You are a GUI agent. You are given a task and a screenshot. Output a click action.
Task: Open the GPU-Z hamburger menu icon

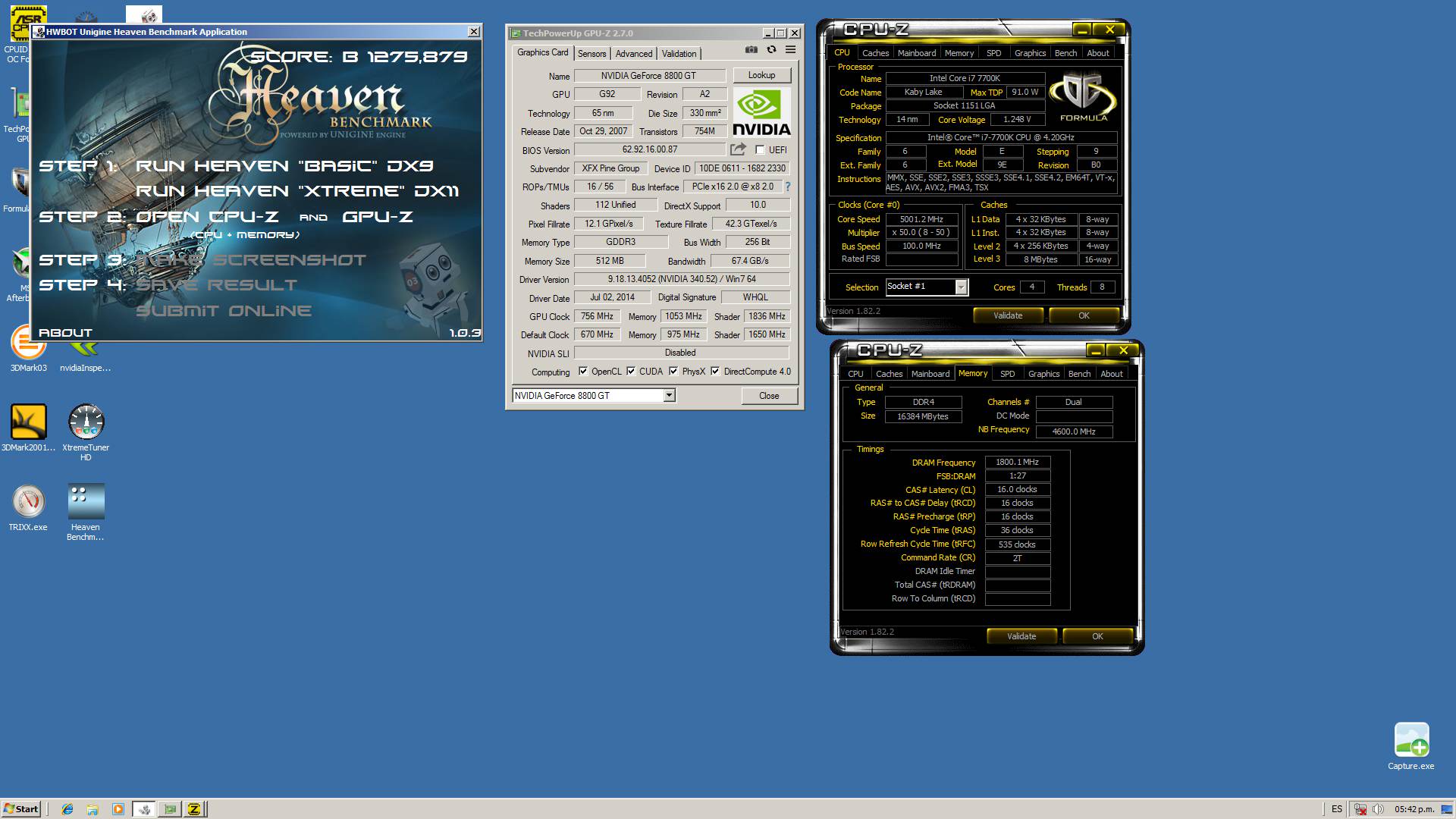tap(790, 50)
